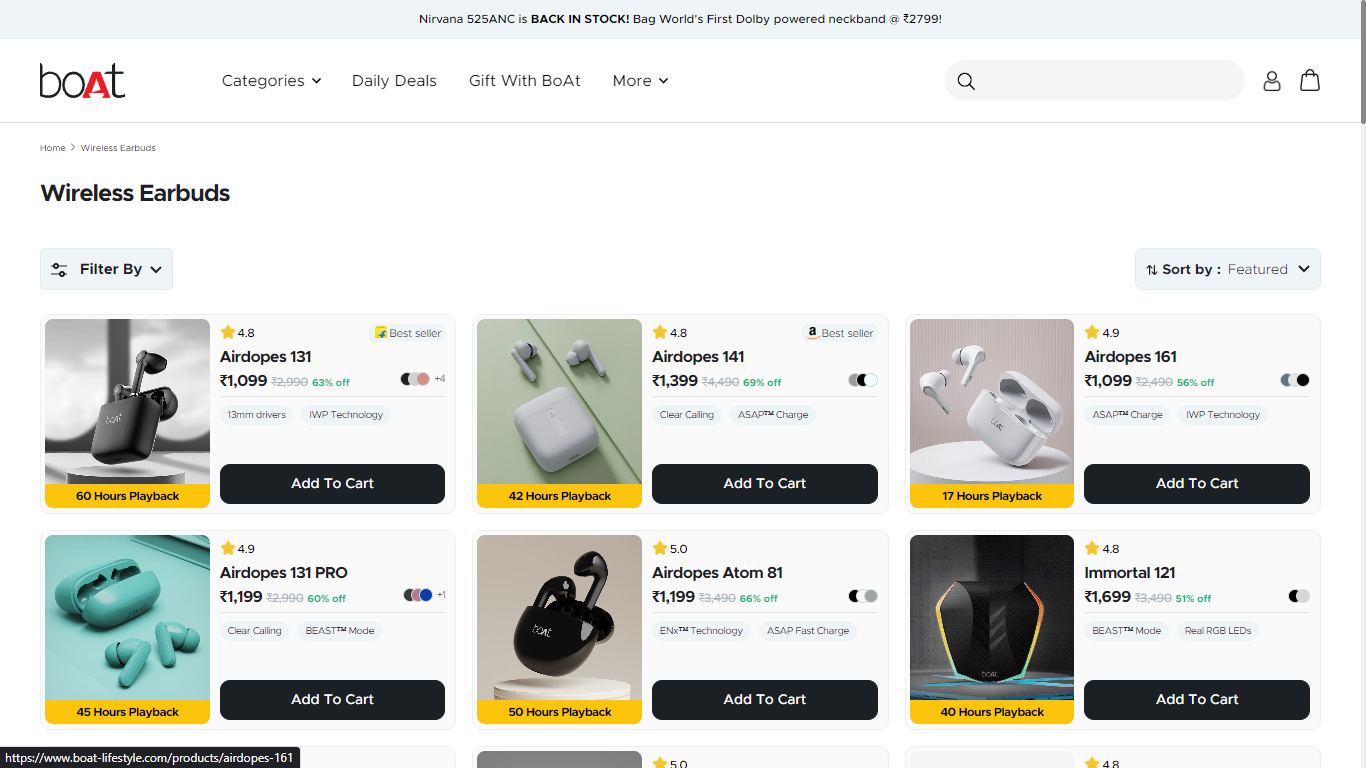Click the filter sliders icon in Filter By

59,269
